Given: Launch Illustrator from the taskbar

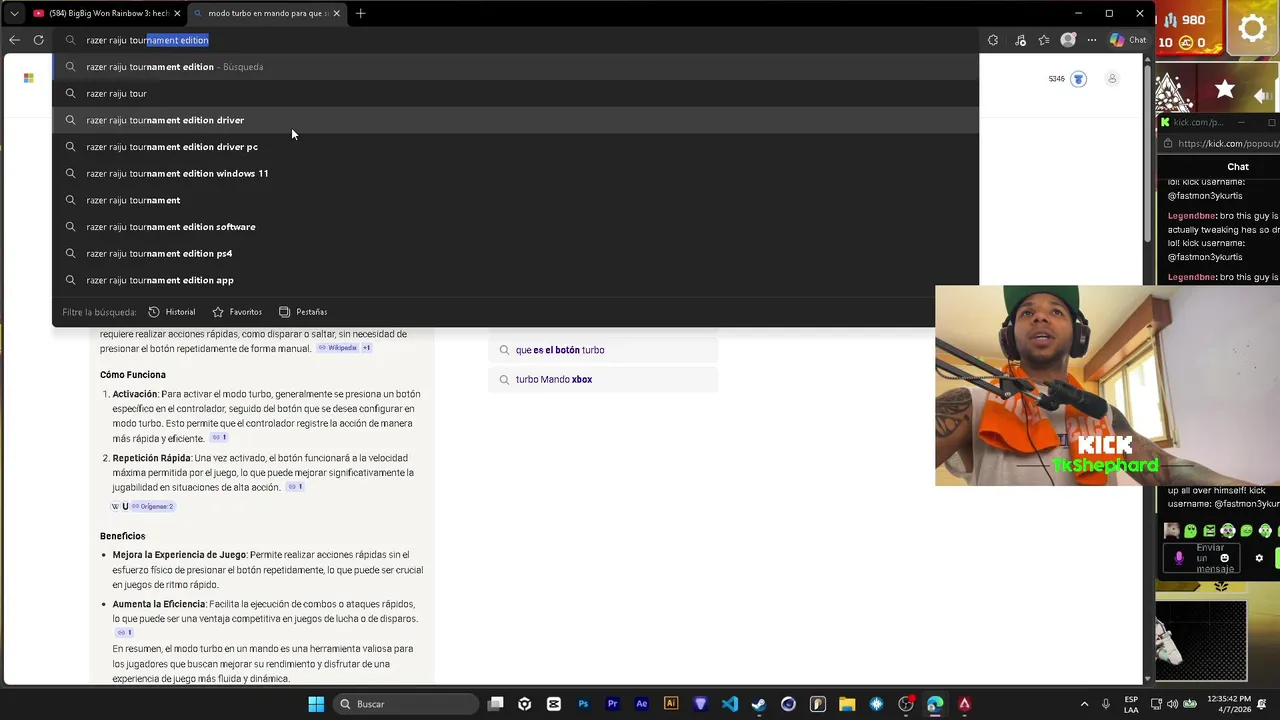Looking at the screenshot, I should point(671,704).
